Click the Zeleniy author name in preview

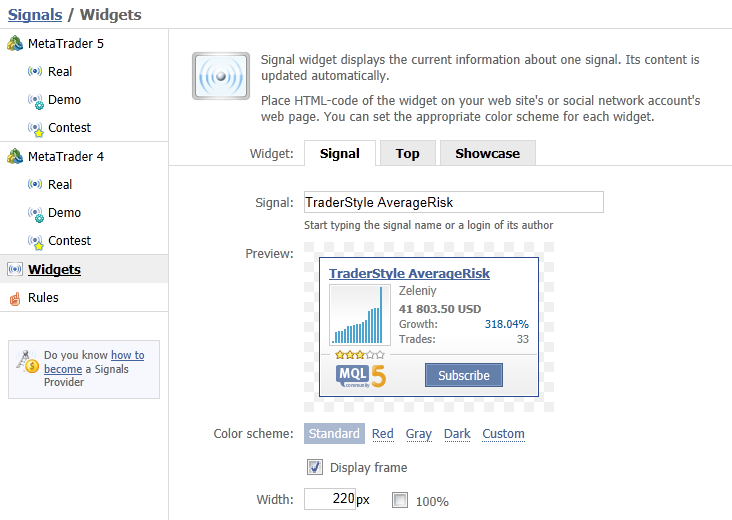pyautogui.click(x=417, y=291)
